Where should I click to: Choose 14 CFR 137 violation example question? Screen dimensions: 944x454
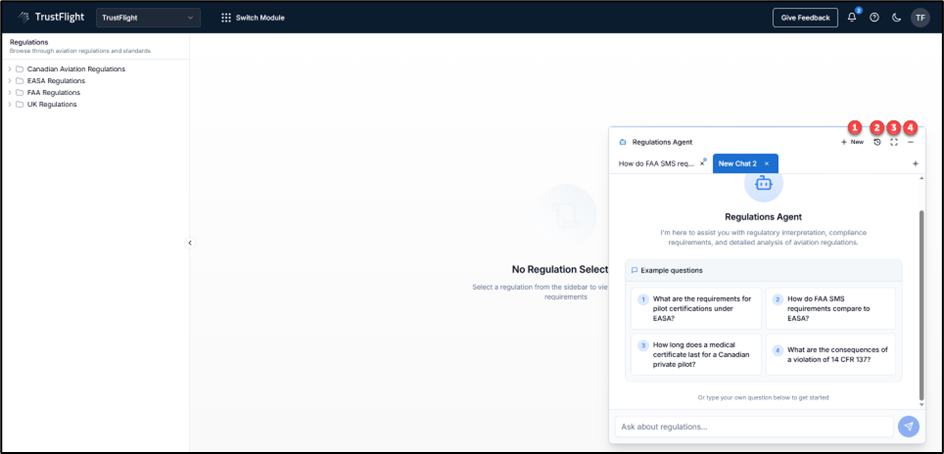click(831, 355)
